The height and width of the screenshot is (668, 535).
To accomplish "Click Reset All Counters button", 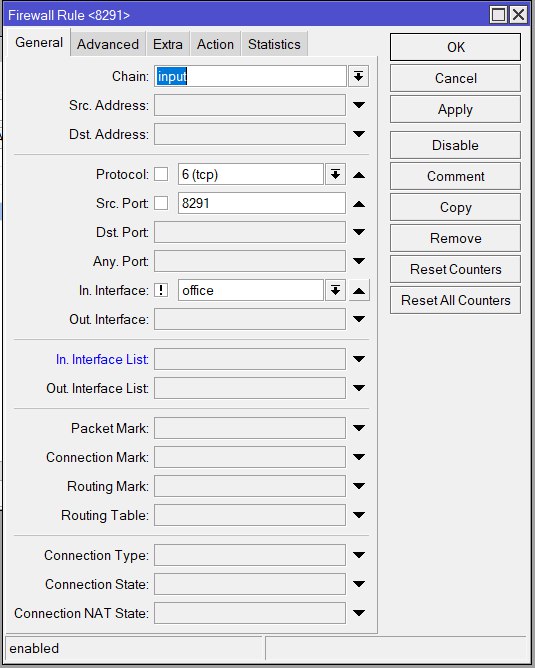I will 455,300.
